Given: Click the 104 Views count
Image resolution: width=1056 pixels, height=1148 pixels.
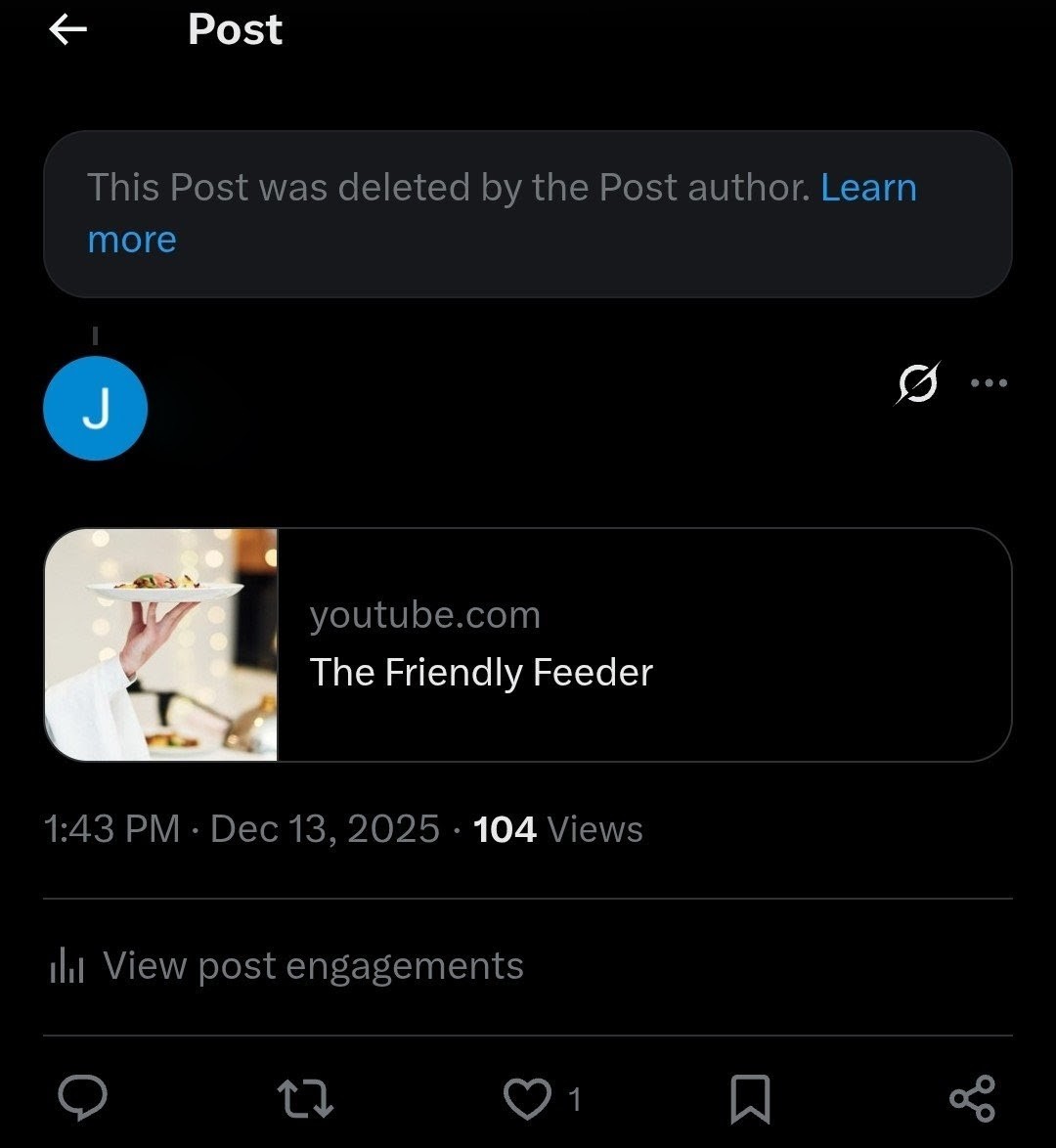Looking at the screenshot, I should tap(558, 830).
